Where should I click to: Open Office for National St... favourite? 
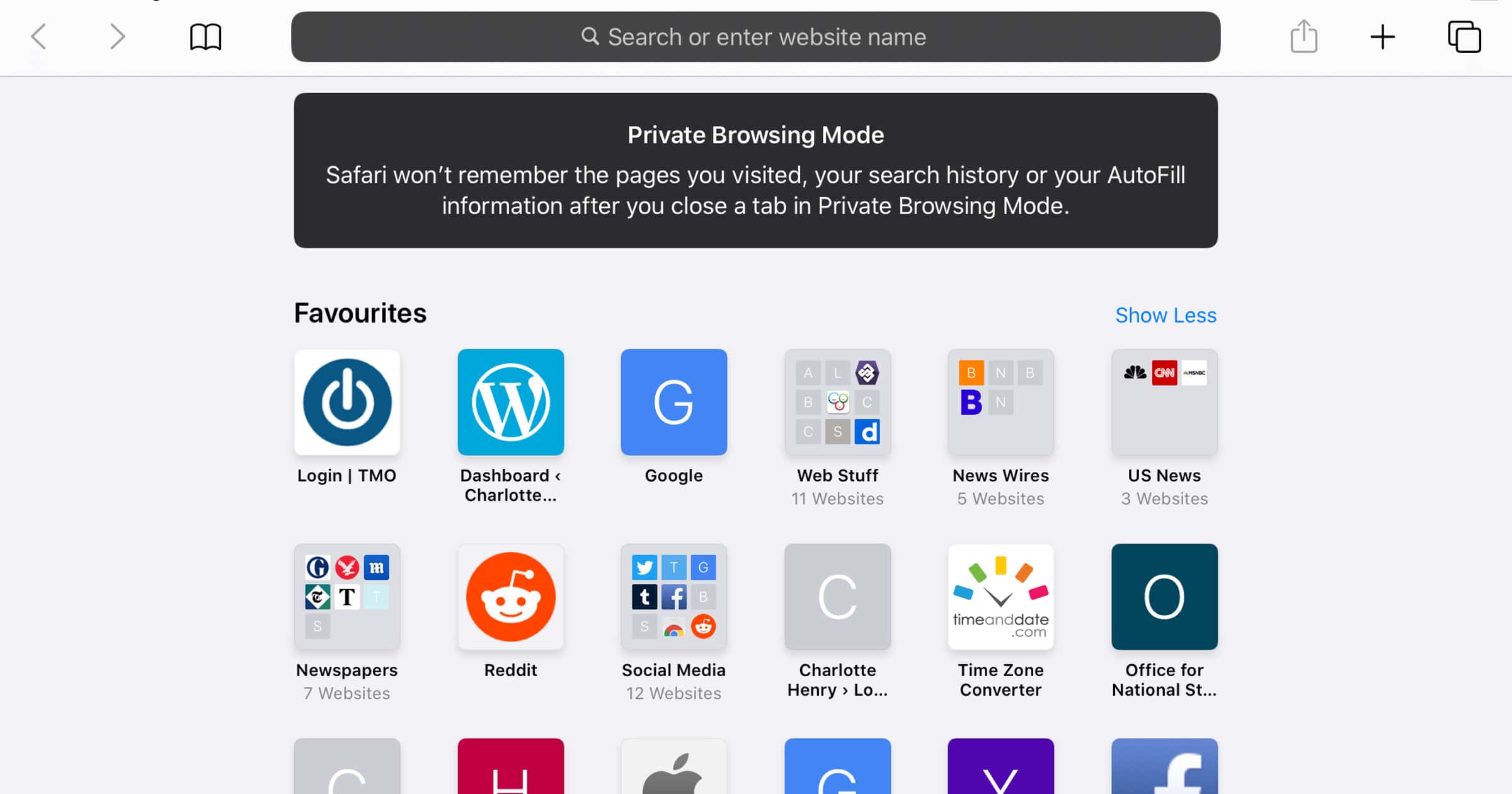click(1163, 596)
